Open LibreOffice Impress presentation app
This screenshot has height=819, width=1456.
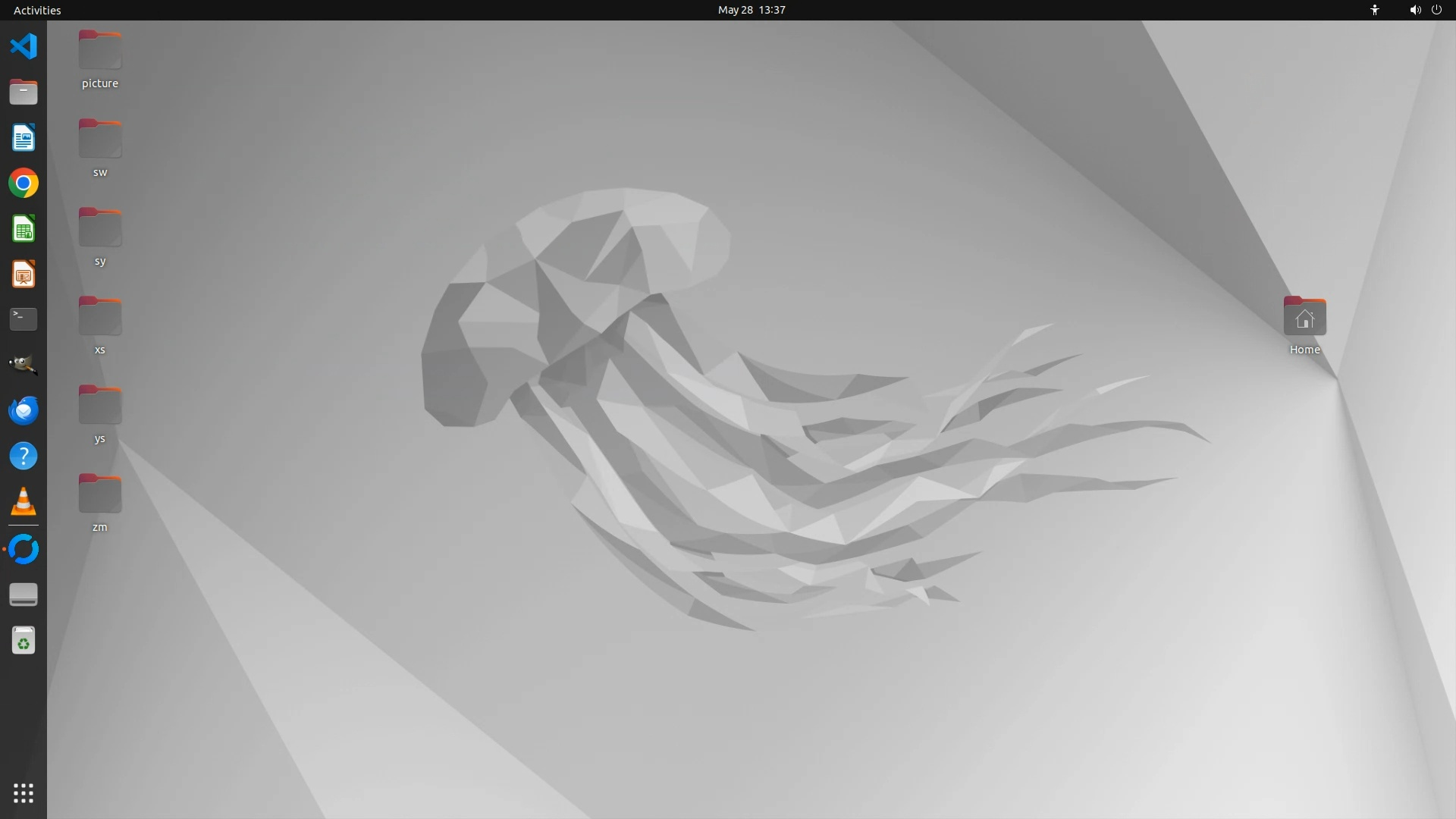pos(24,275)
